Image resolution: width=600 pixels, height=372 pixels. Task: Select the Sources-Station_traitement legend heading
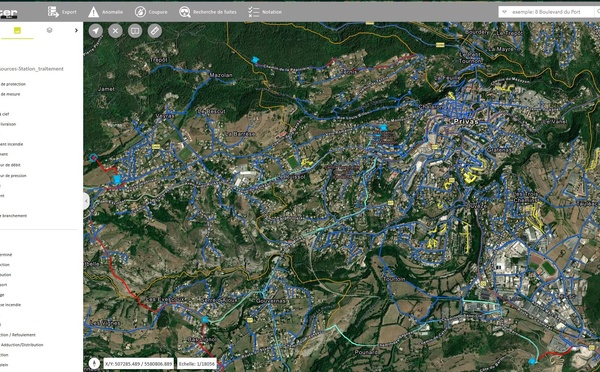point(31,69)
